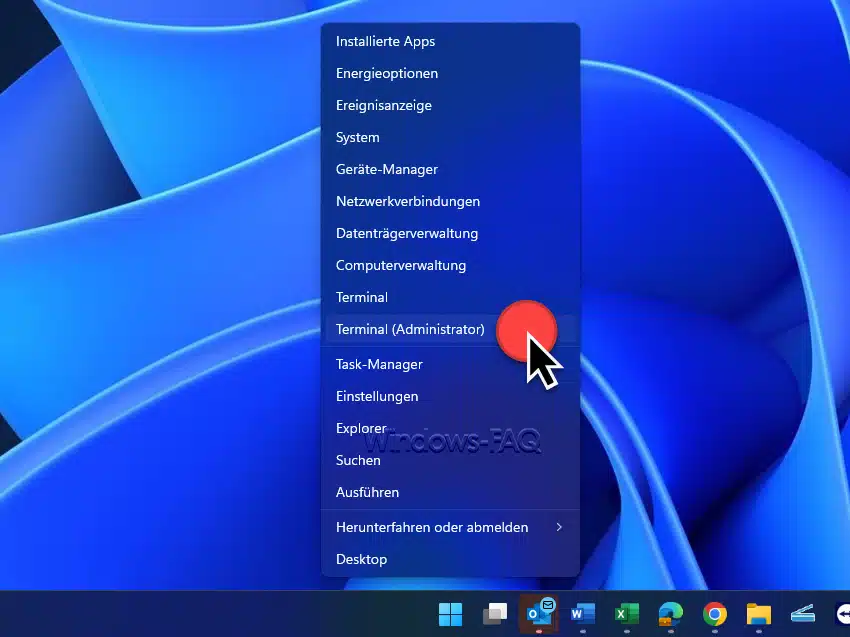Show Desktop via menu entry
850x637 pixels.
click(x=450, y=559)
